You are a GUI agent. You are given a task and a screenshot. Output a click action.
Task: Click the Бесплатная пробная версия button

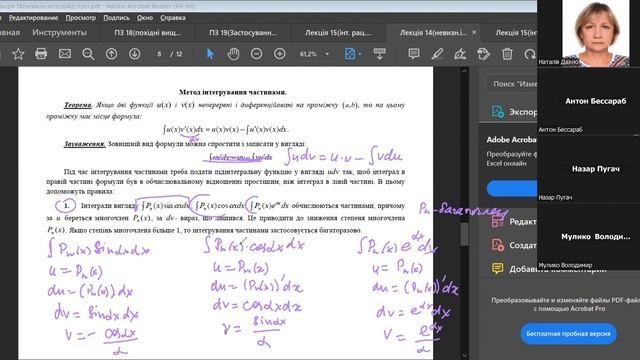point(568,333)
